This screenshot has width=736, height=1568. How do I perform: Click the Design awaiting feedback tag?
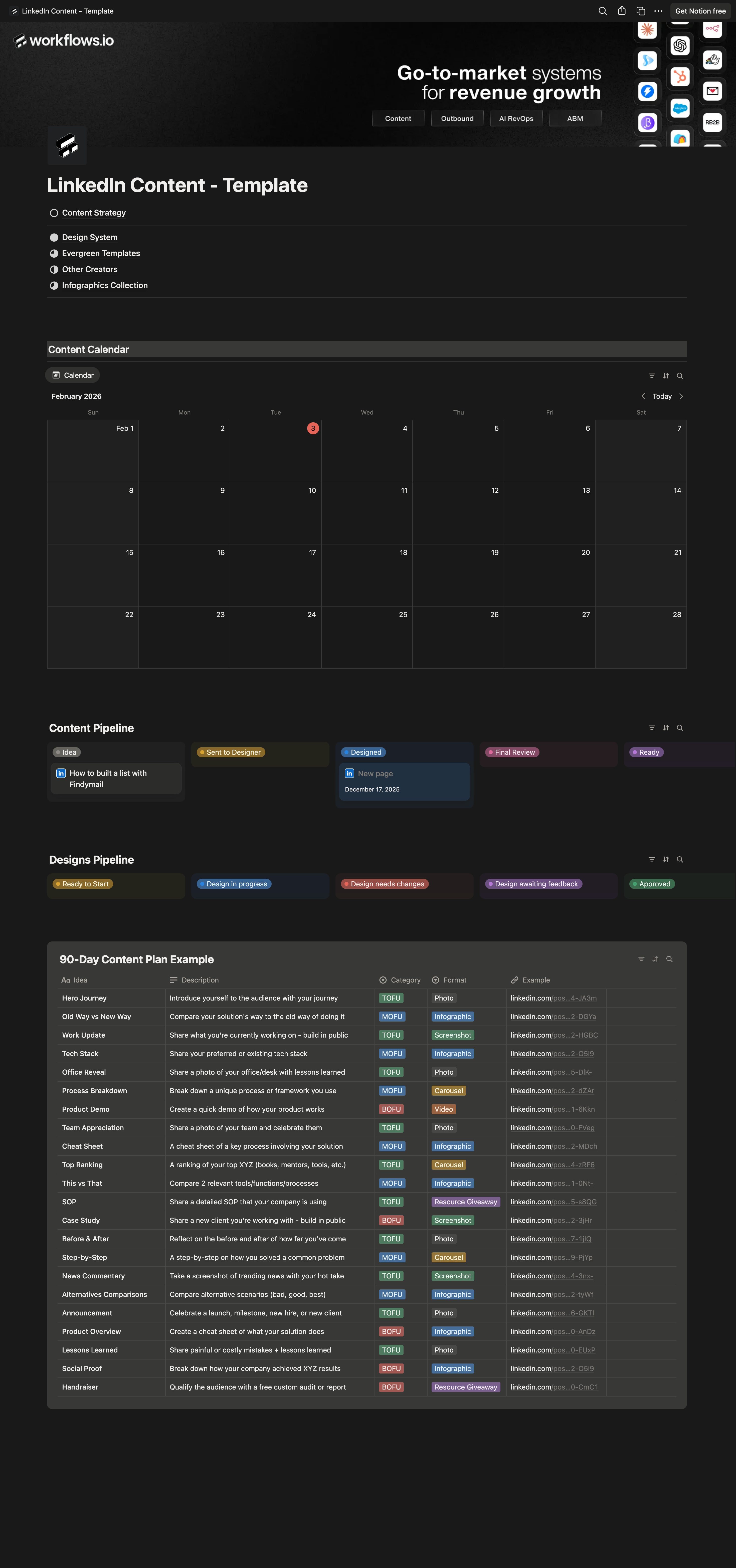[534, 884]
